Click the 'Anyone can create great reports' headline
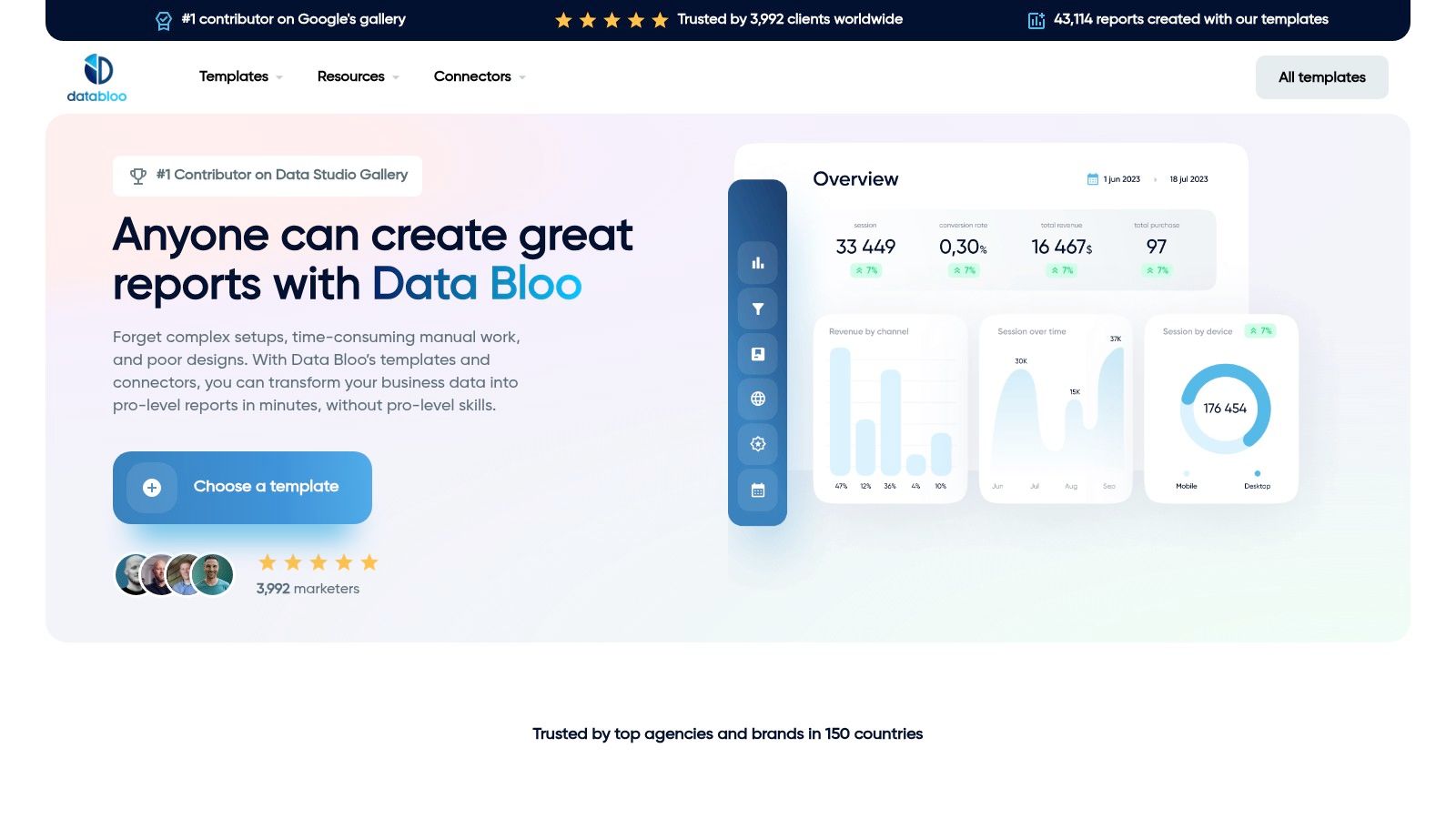The height and width of the screenshot is (819, 1456). [x=372, y=259]
